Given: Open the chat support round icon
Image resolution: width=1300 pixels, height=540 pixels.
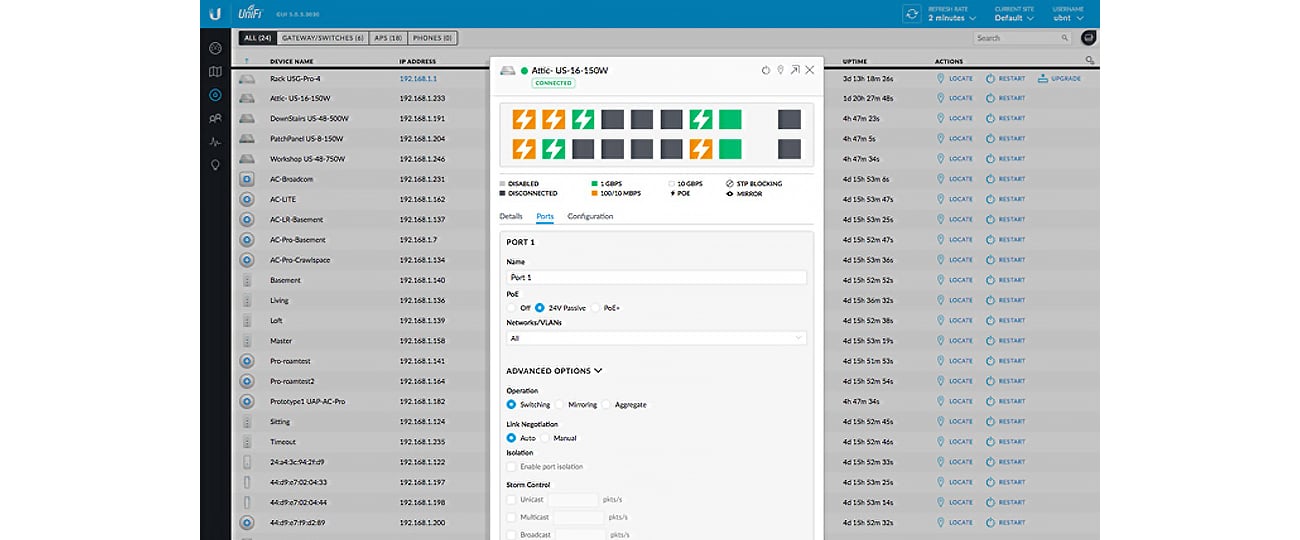Looking at the screenshot, I should 1089,38.
